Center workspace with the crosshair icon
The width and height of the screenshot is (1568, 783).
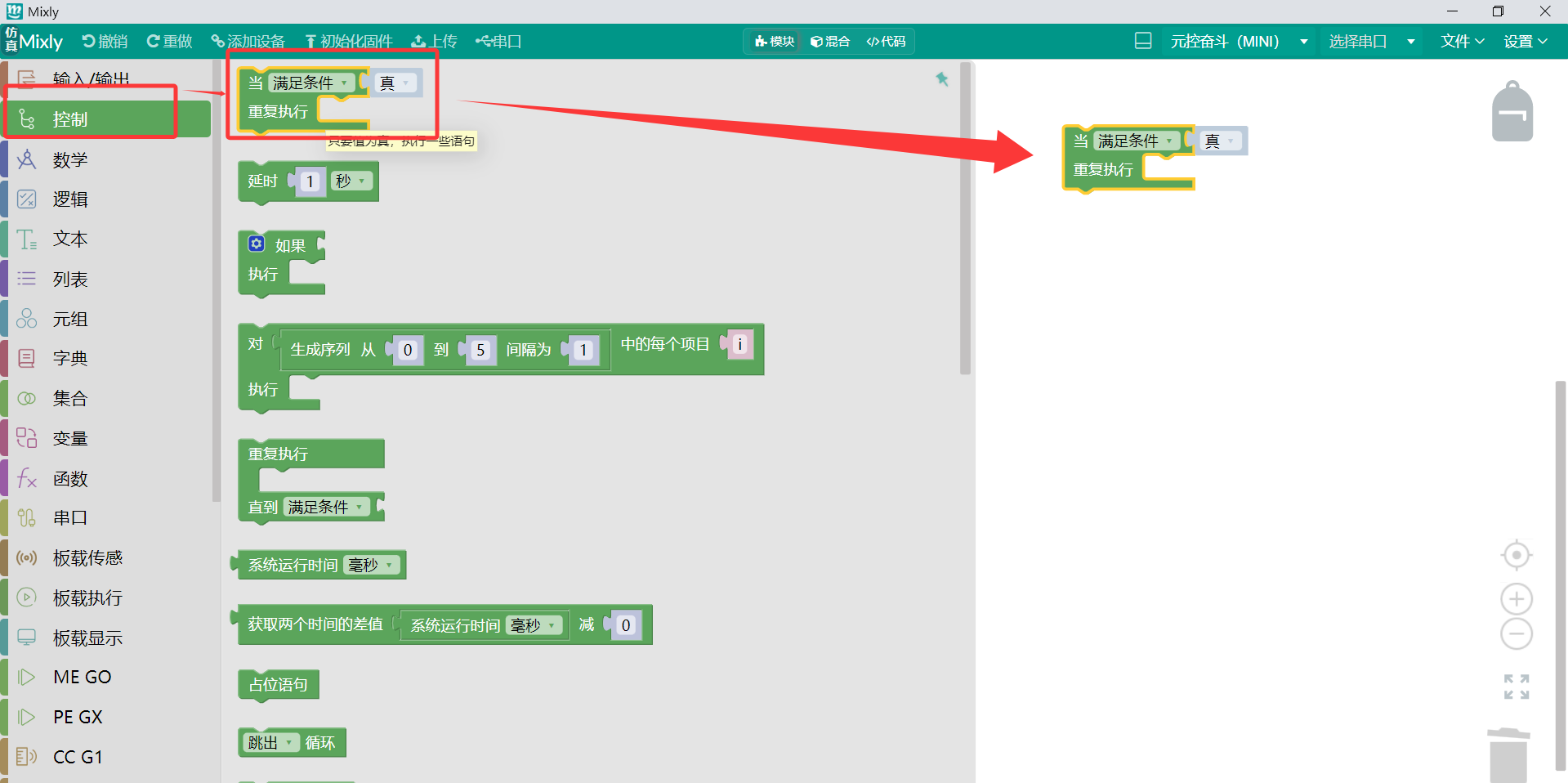pyautogui.click(x=1517, y=556)
